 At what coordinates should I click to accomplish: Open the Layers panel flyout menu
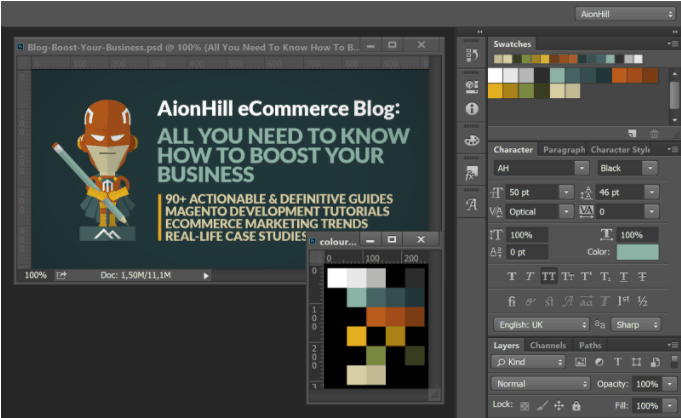click(x=672, y=345)
